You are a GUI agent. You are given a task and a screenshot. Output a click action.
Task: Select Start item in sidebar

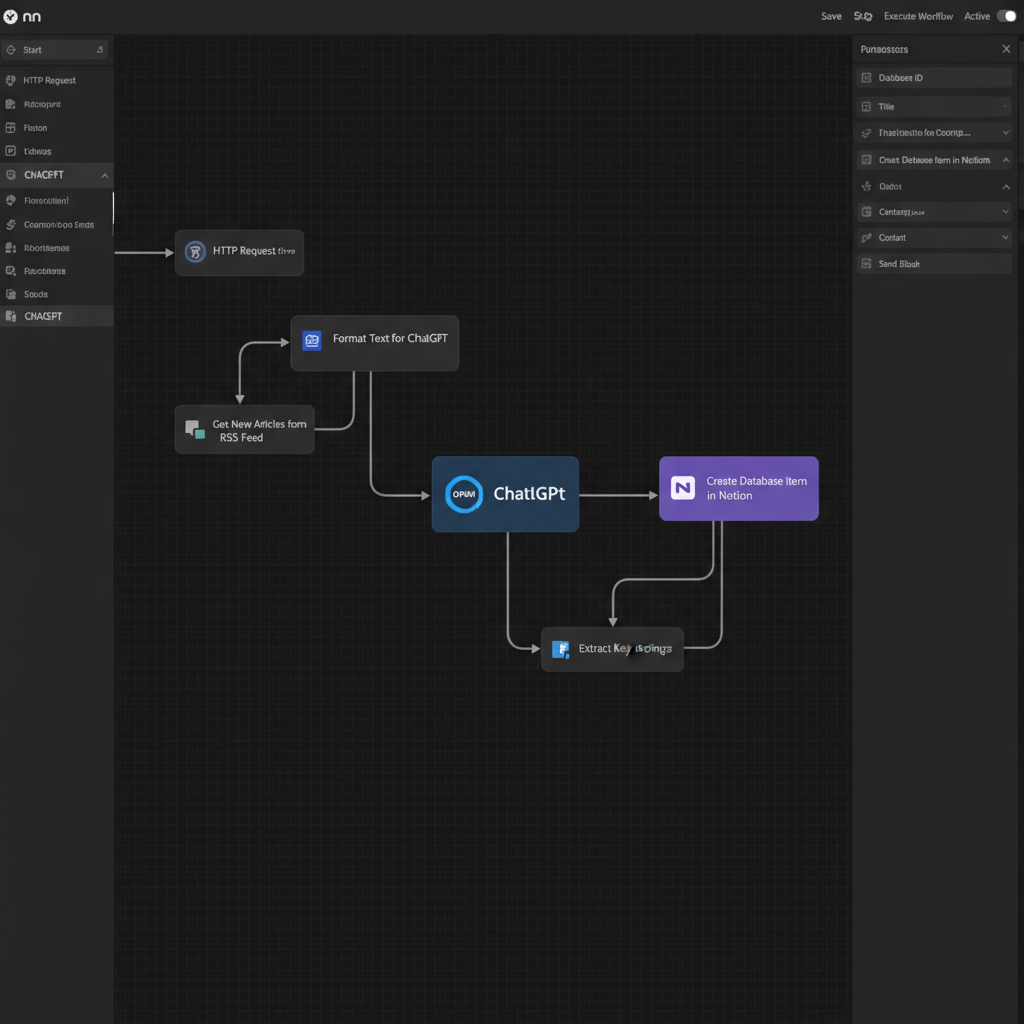[55, 50]
